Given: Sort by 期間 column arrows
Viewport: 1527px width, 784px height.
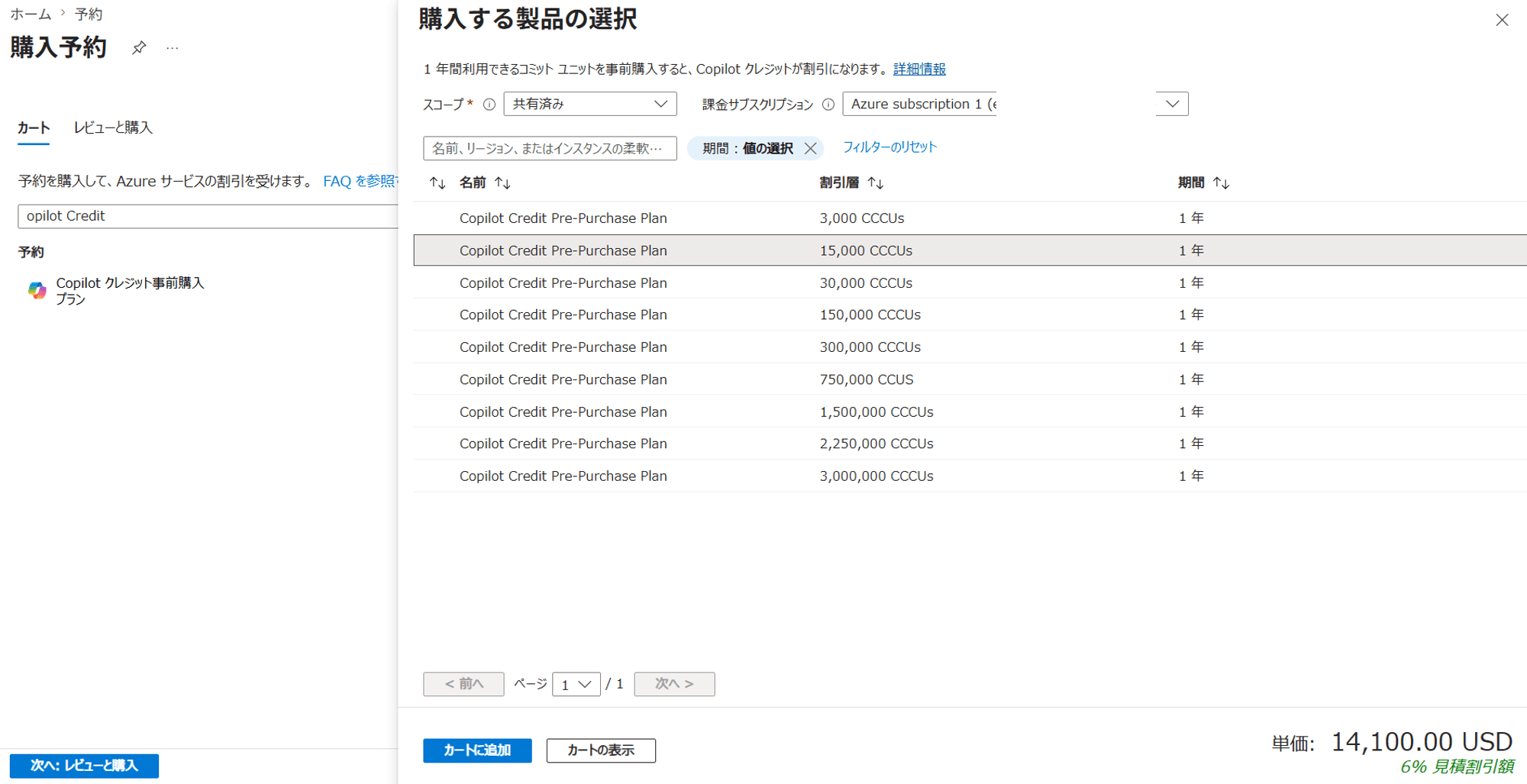Looking at the screenshot, I should coord(1222,183).
